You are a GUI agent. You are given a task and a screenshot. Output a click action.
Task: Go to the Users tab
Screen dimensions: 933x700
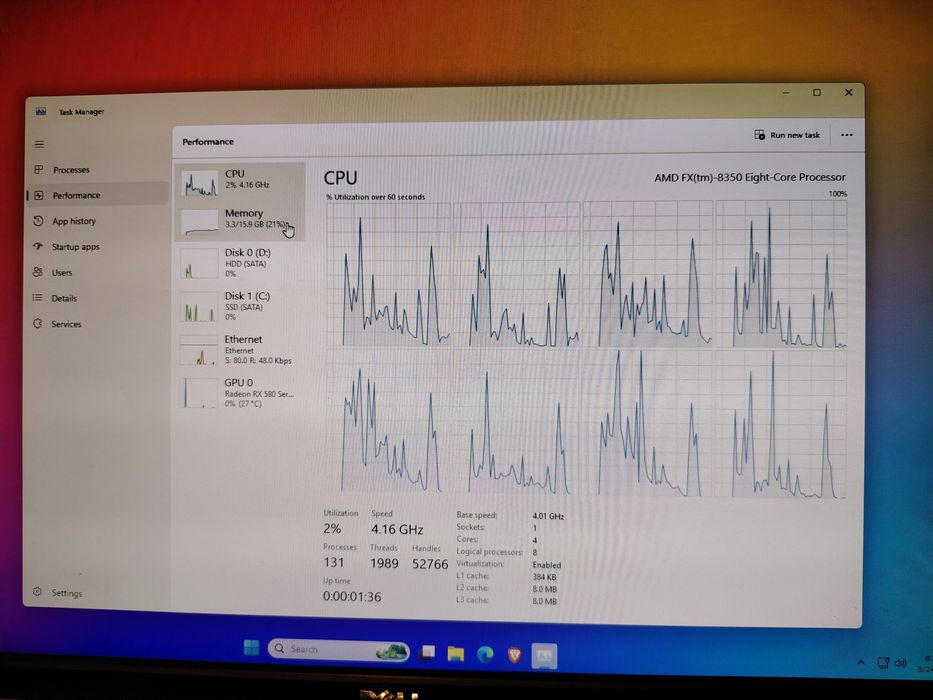pyautogui.click(x=97, y=272)
